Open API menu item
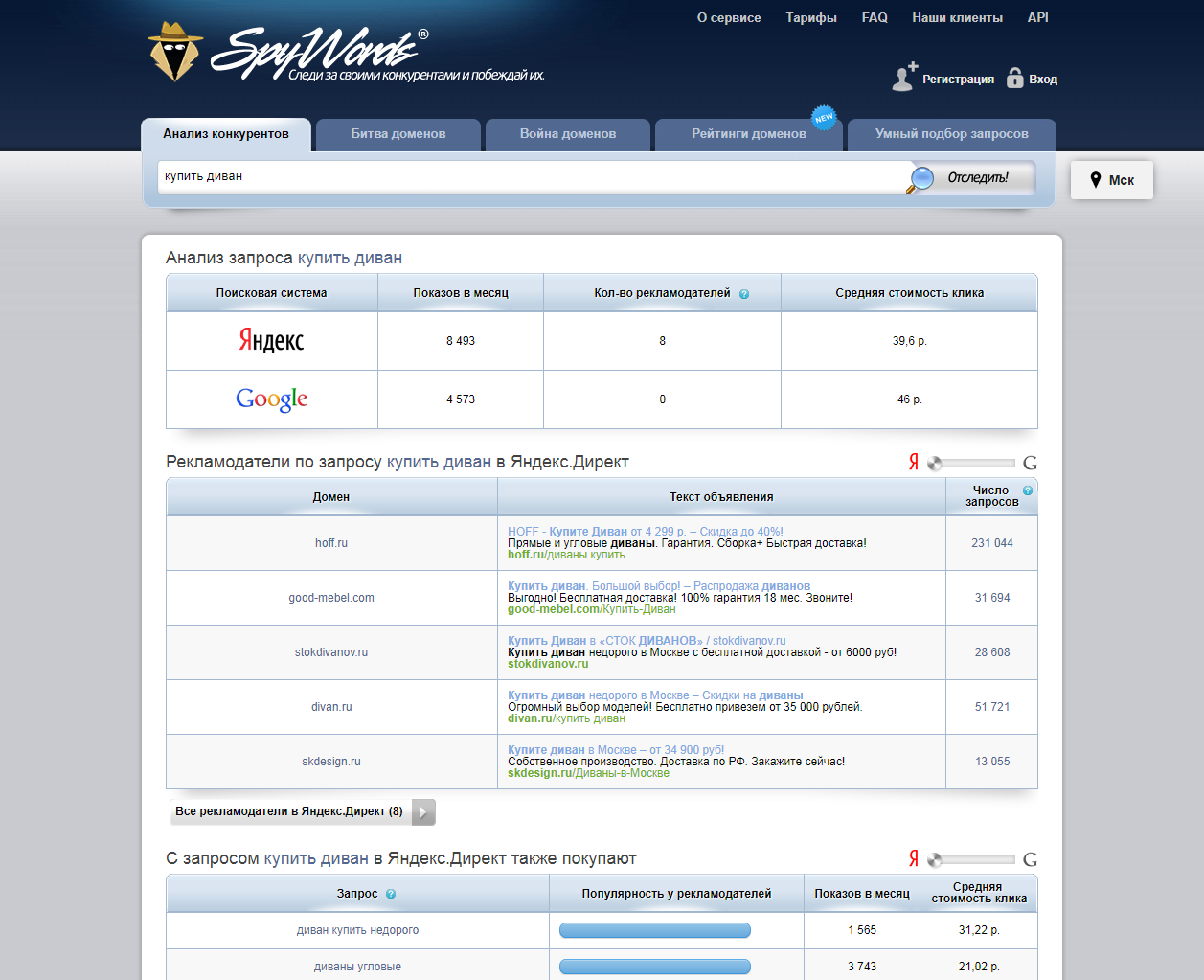 tap(1038, 17)
